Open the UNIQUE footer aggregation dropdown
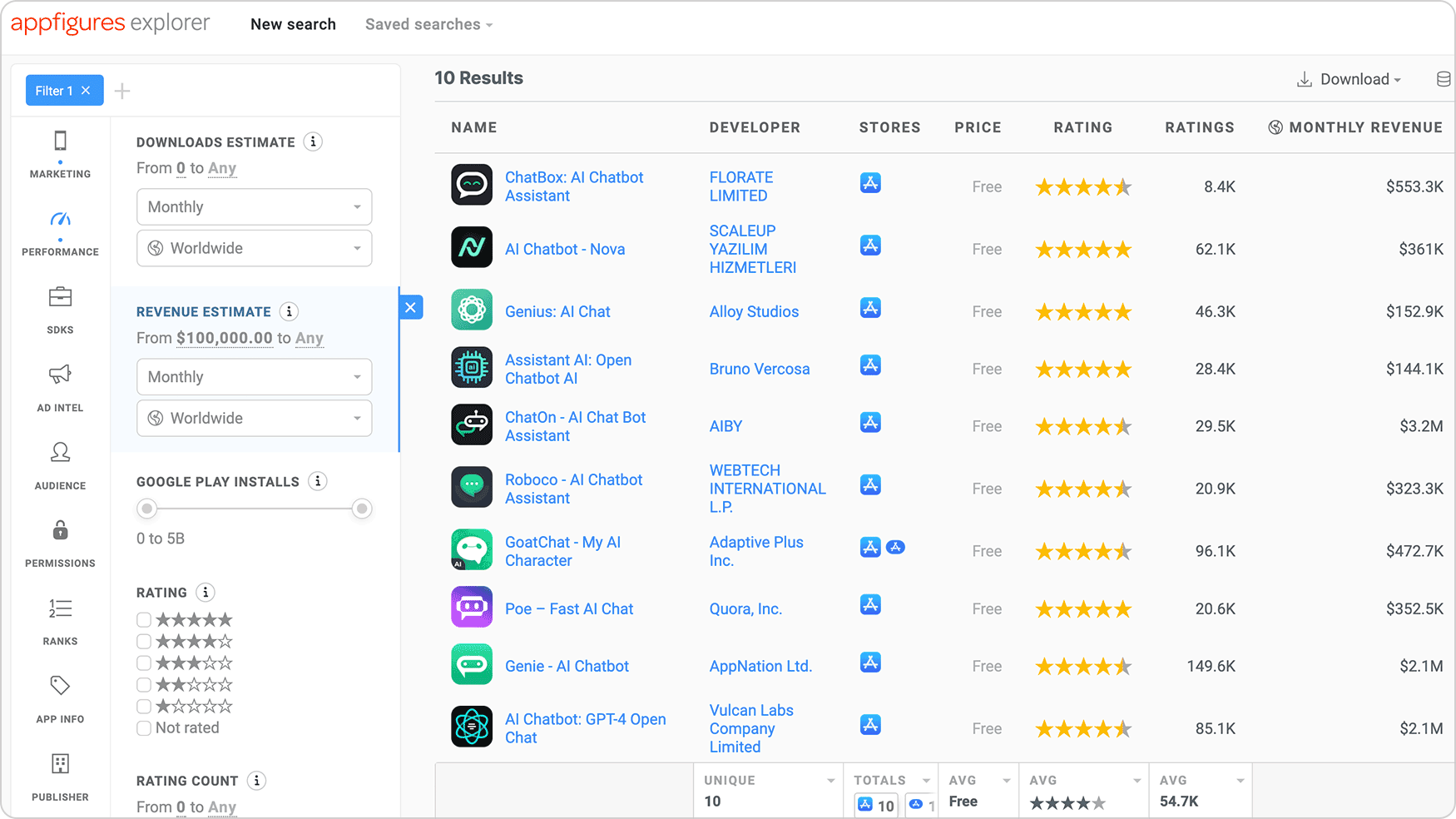 point(830,781)
